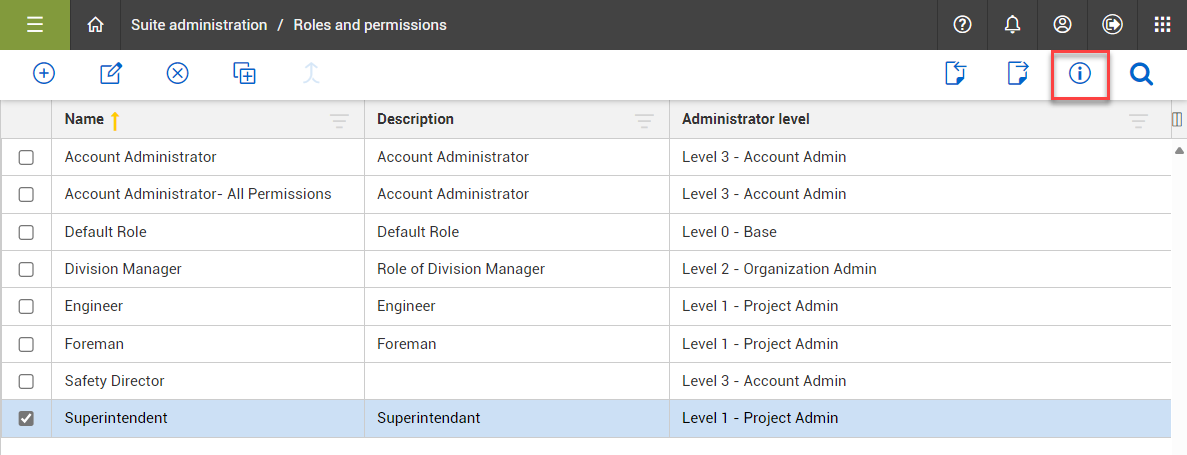This screenshot has height=455, width=1187.
Task: Sort by the Name column header
Action: [84, 119]
